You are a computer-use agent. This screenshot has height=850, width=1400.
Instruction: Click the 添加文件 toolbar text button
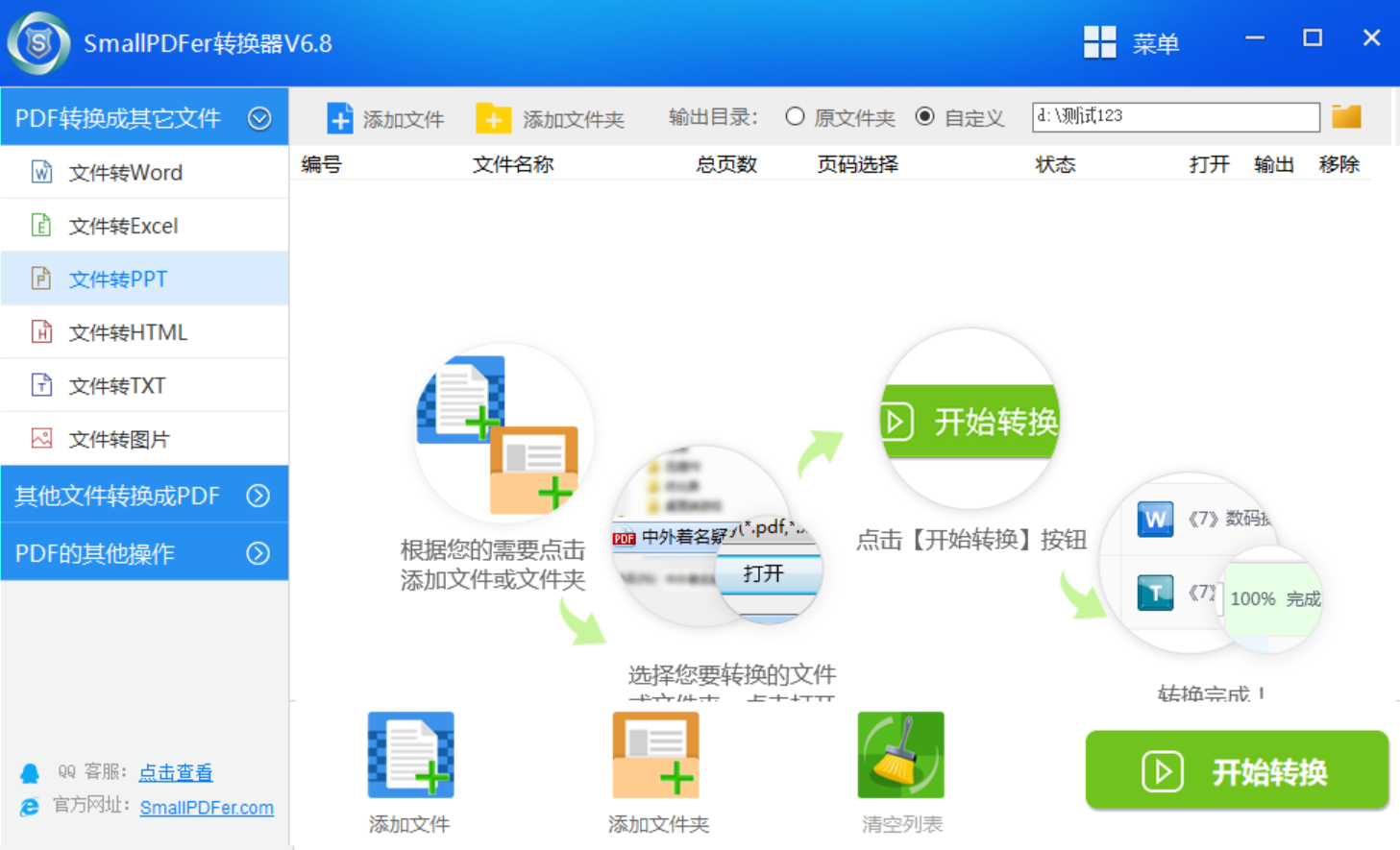[403, 119]
